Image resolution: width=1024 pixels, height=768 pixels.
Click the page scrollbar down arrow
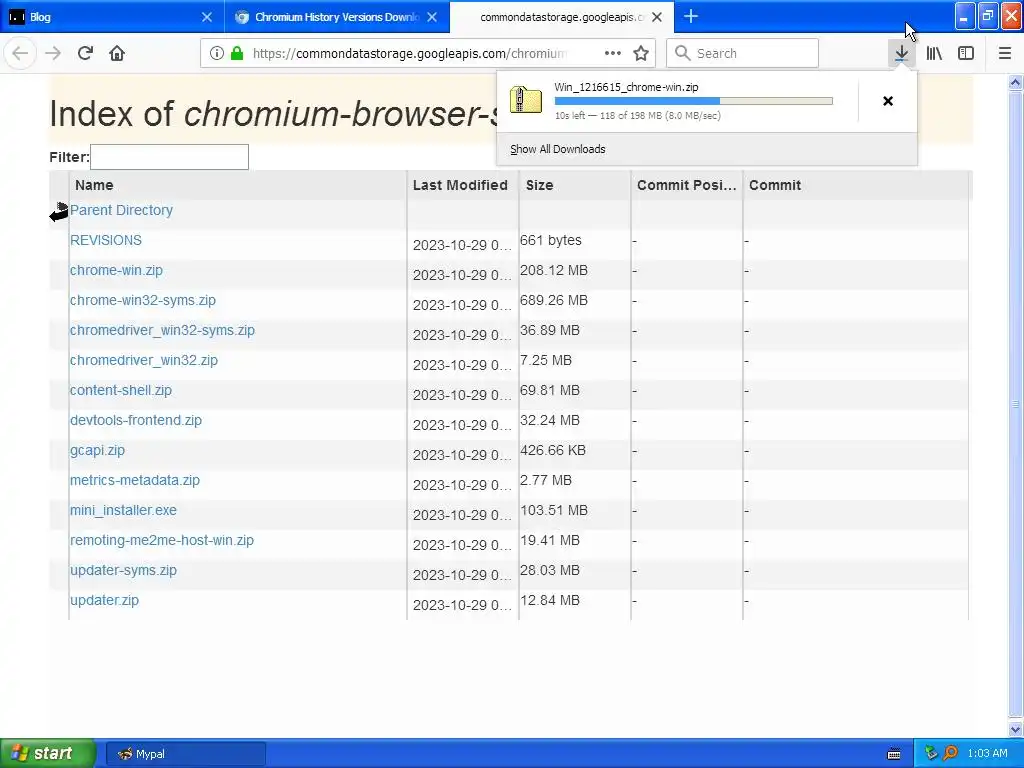pos(1016,729)
